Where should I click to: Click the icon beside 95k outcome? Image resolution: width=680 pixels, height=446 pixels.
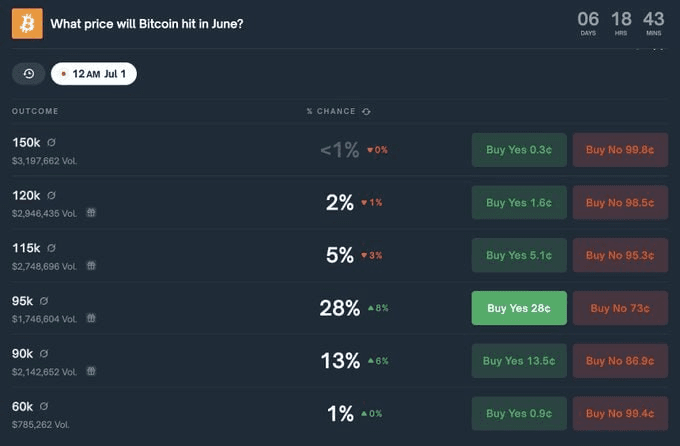44,301
